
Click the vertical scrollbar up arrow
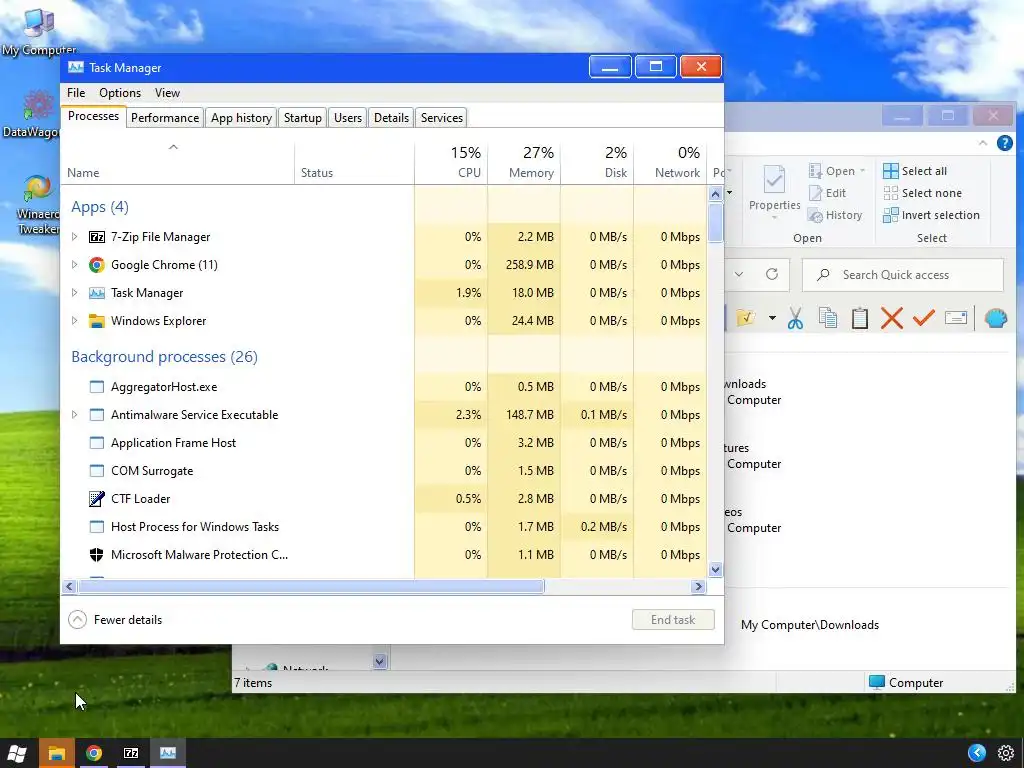point(715,194)
